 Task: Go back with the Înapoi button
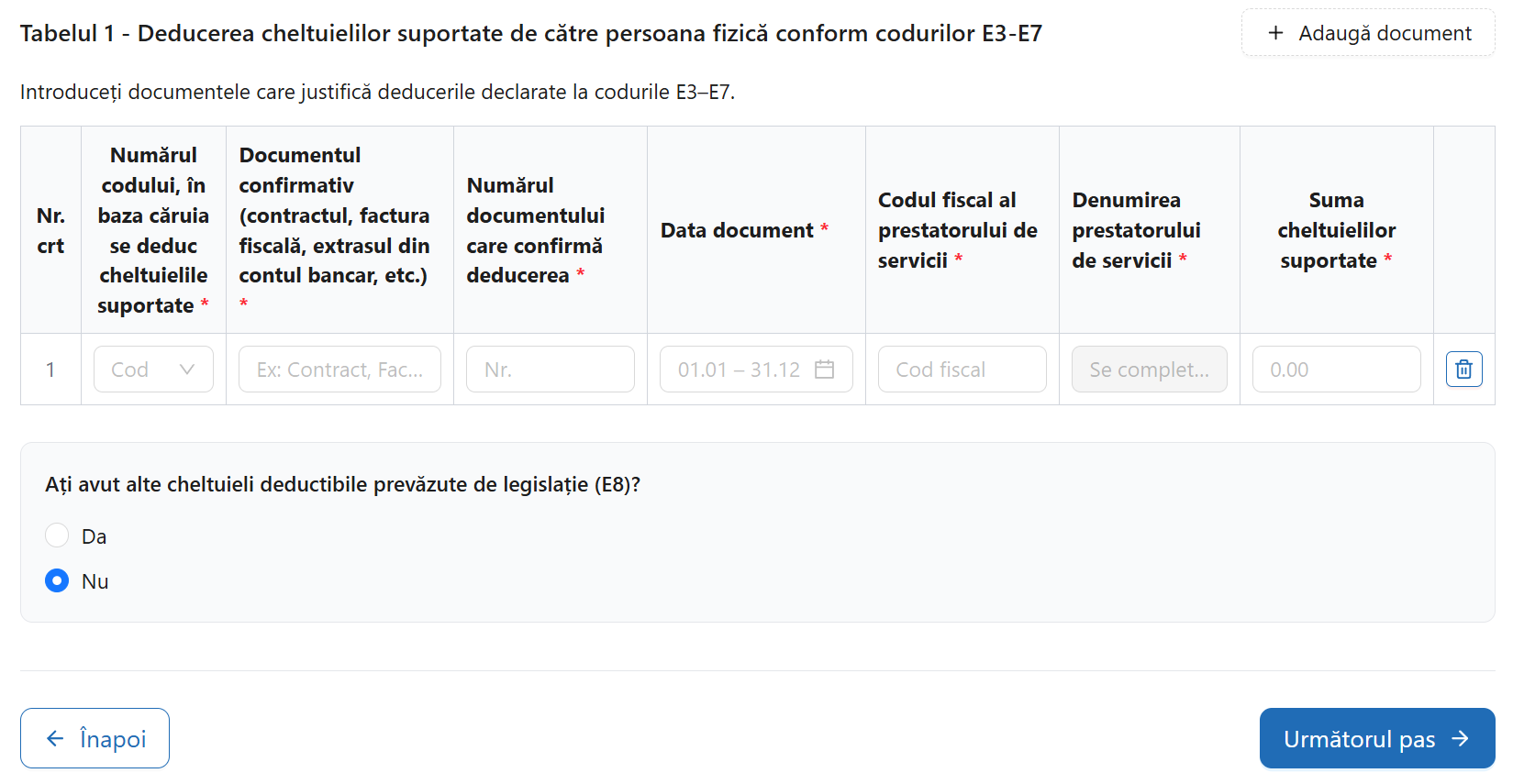point(95,739)
